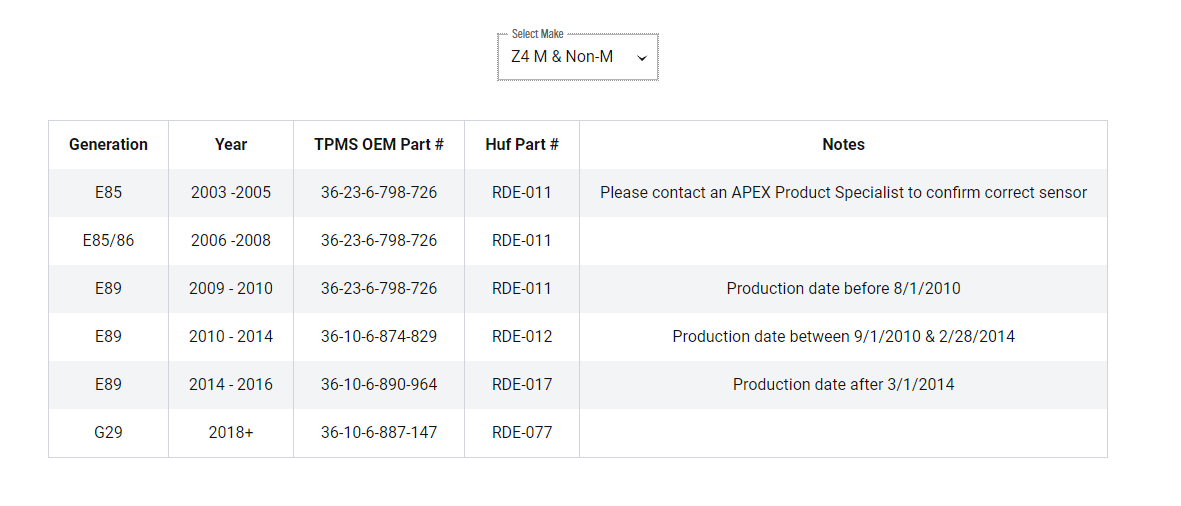This screenshot has height=506, width=1181.
Task: Click the dropdown chevron arrow icon
Action: tap(642, 58)
